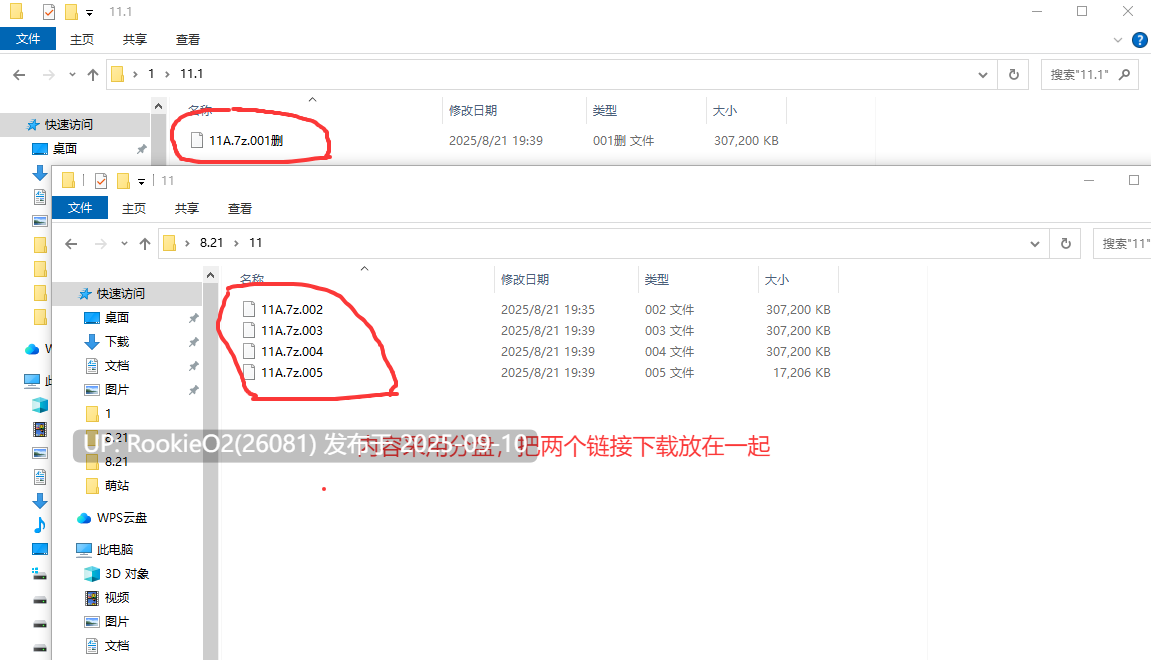Select file 11A.7z.005
This screenshot has height=660, width=1151.
click(292, 373)
